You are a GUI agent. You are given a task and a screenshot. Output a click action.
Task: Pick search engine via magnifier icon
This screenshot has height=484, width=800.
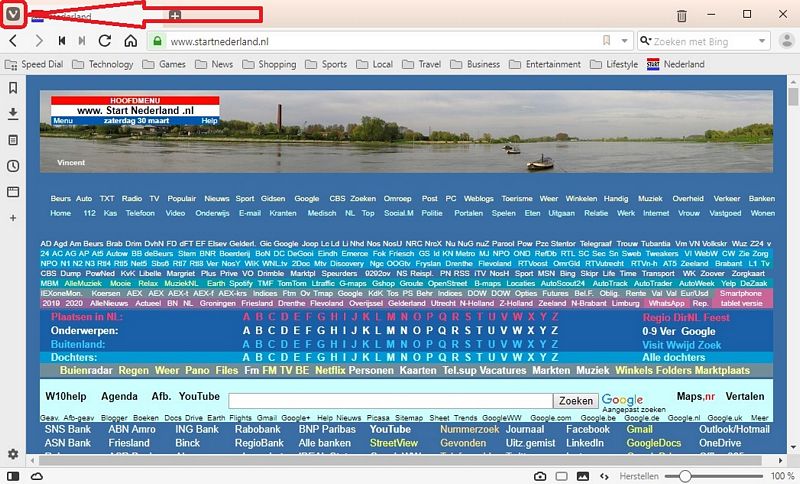click(645, 41)
